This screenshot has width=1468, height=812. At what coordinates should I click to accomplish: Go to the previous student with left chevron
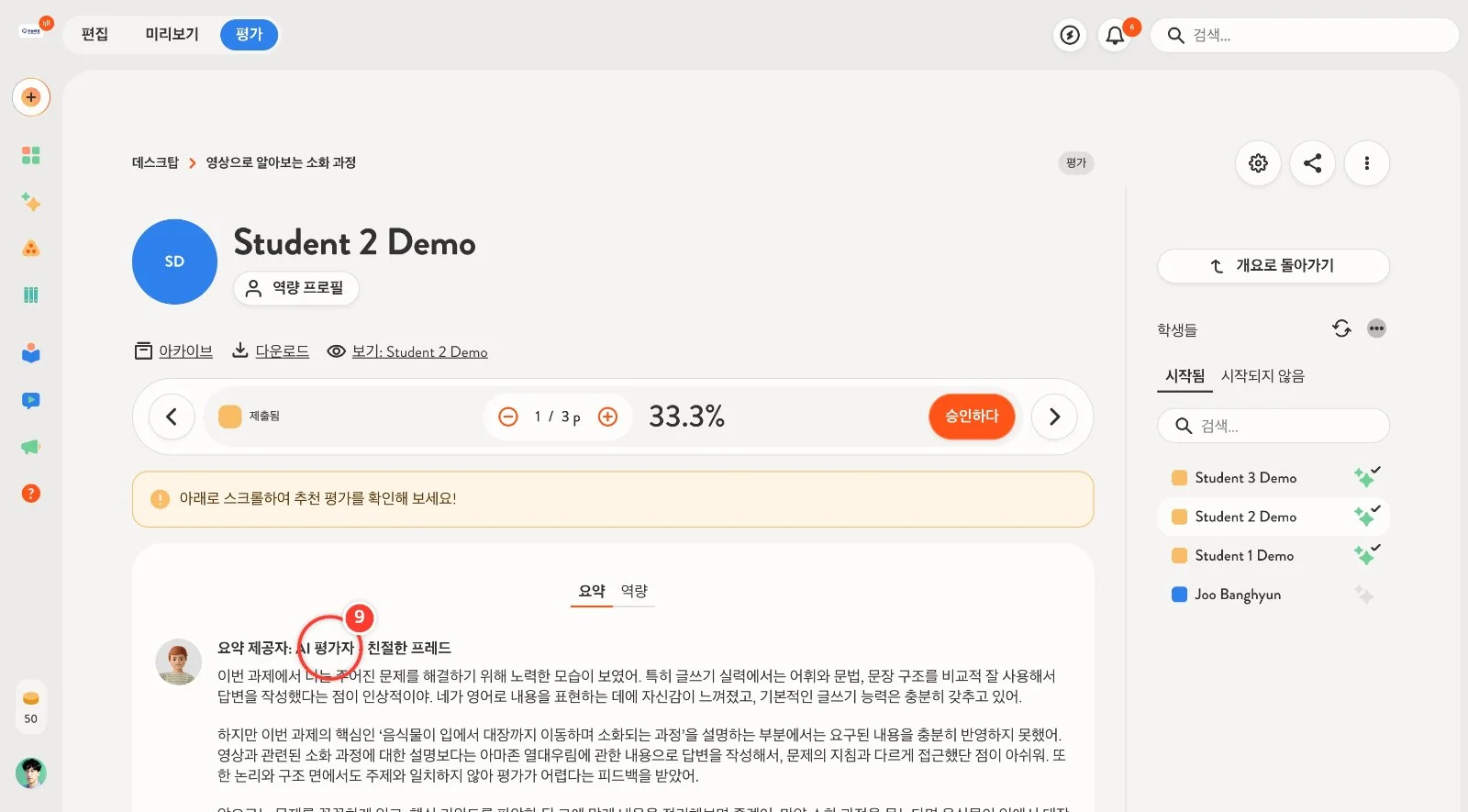point(172,417)
